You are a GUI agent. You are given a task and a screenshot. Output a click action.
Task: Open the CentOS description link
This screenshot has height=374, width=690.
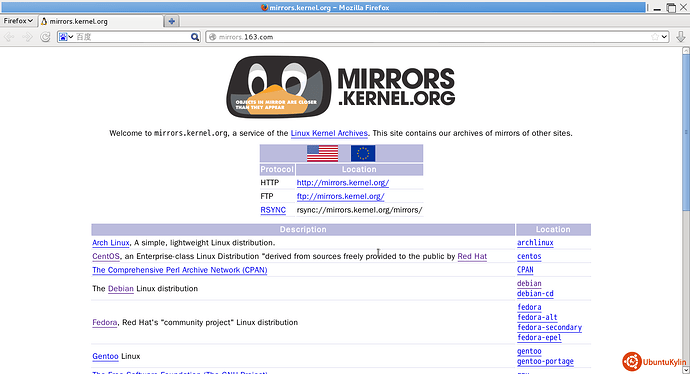pos(106,257)
